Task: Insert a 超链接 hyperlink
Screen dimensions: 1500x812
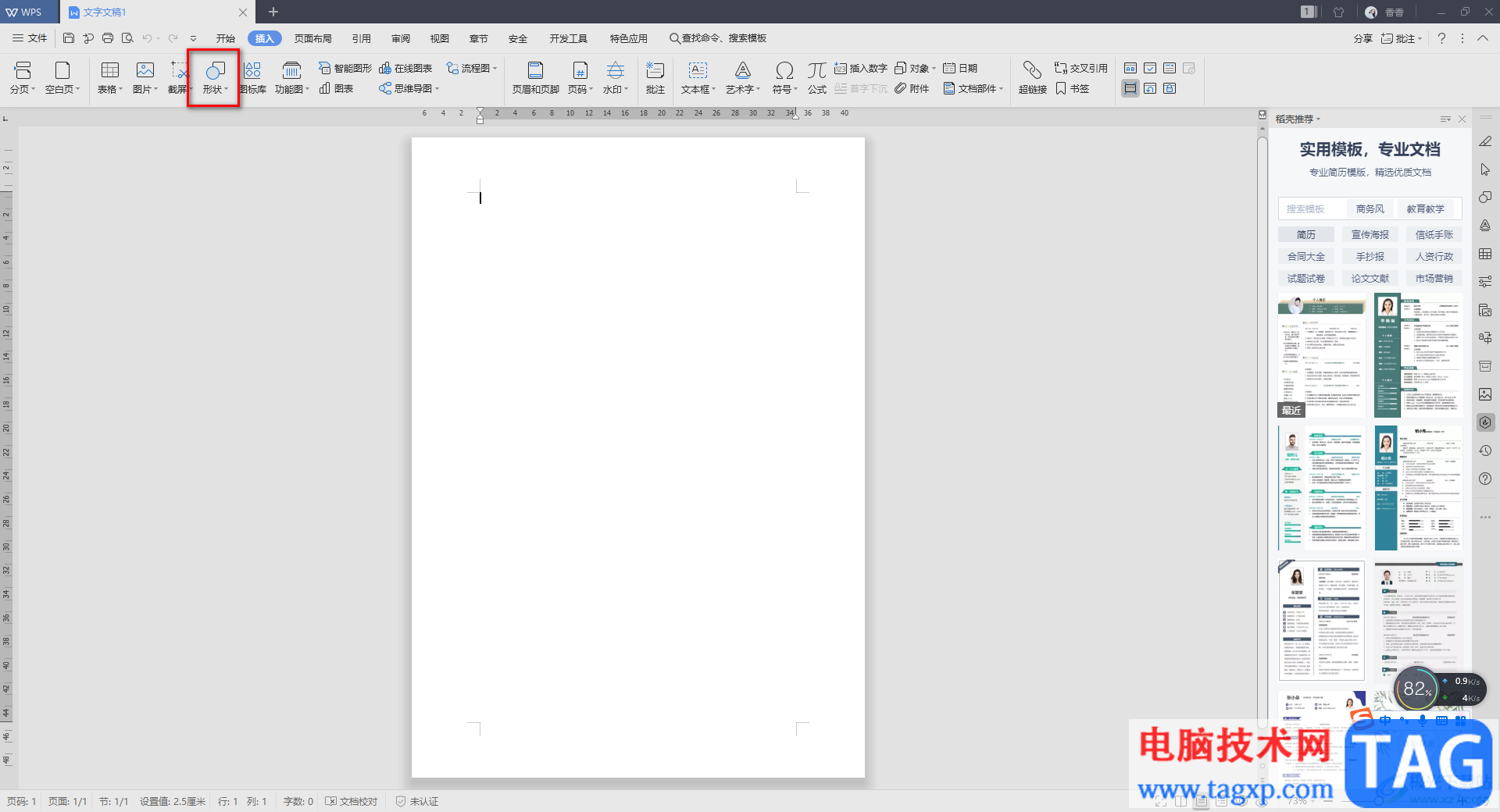Action: point(1032,77)
